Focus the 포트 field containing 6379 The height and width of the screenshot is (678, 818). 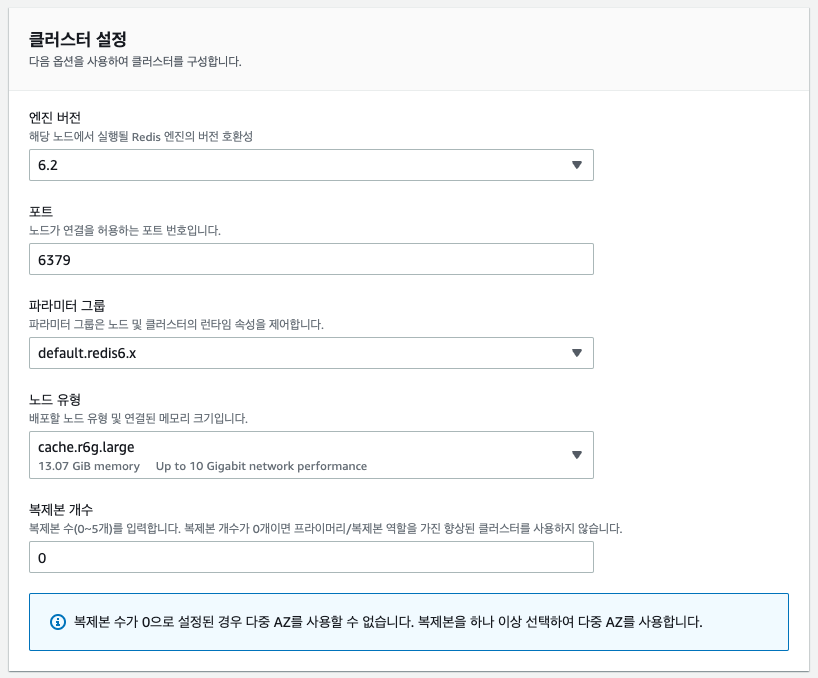(311, 259)
